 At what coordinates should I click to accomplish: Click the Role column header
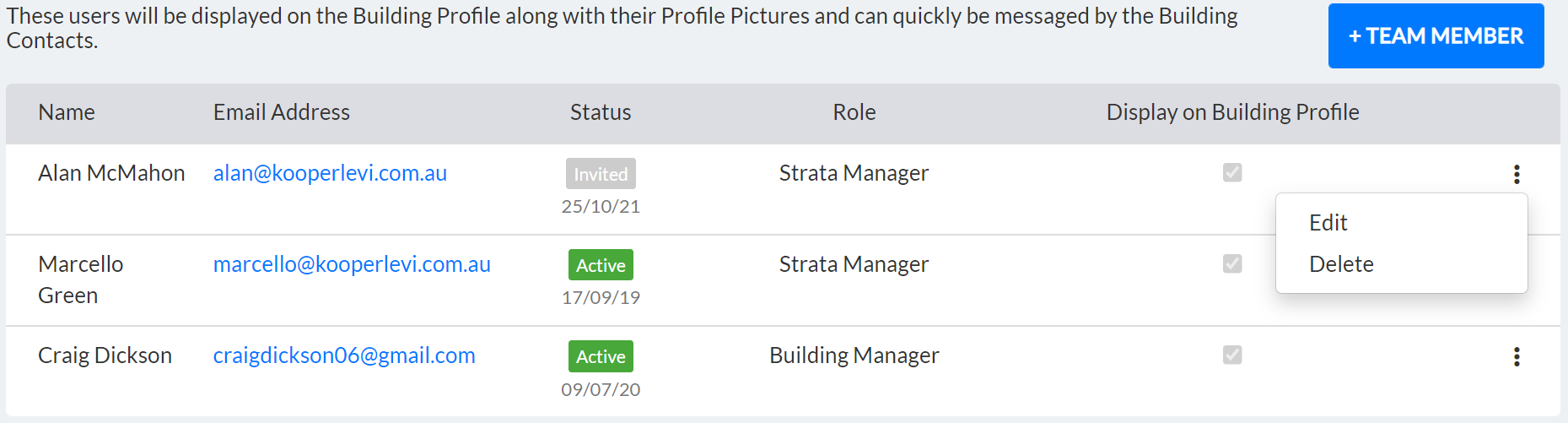[854, 112]
